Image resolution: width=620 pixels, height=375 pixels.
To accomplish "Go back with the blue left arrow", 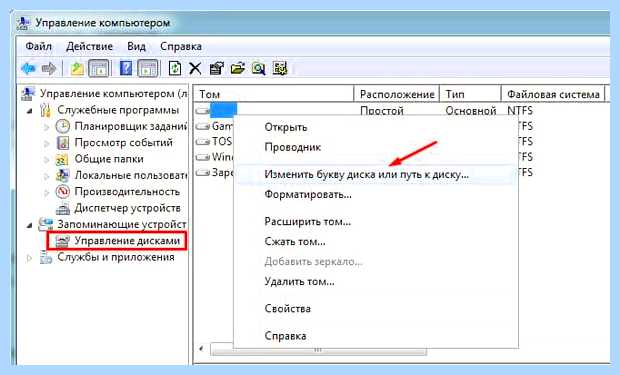I will [x=28, y=68].
